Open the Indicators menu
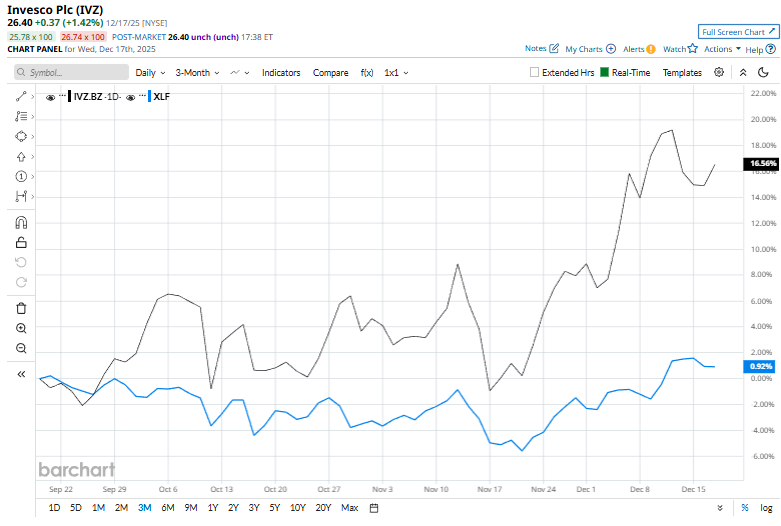The height and width of the screenshot is (526, 781). tap(281, 73)
